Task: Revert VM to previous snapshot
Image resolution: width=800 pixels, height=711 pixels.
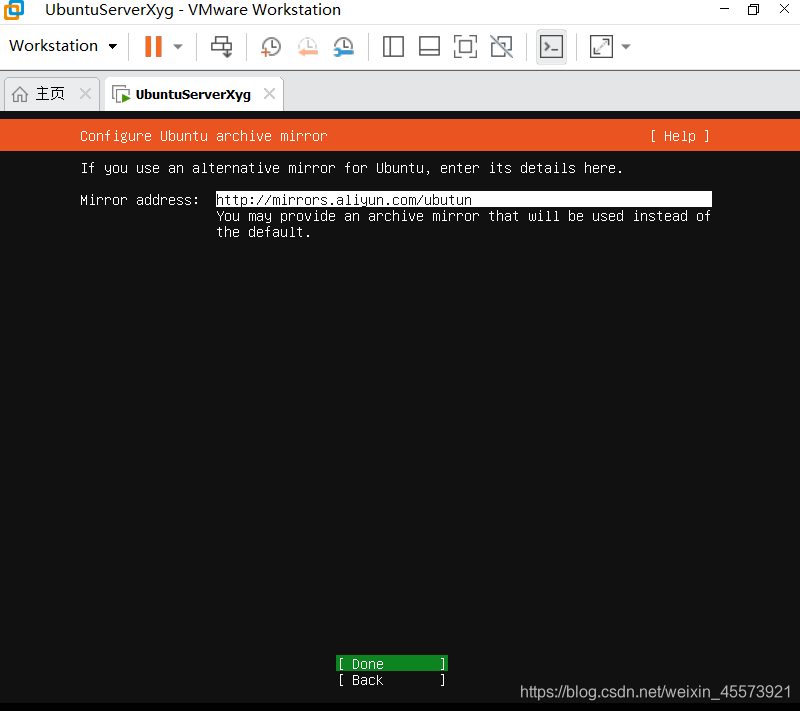Action: pos(308,46)
